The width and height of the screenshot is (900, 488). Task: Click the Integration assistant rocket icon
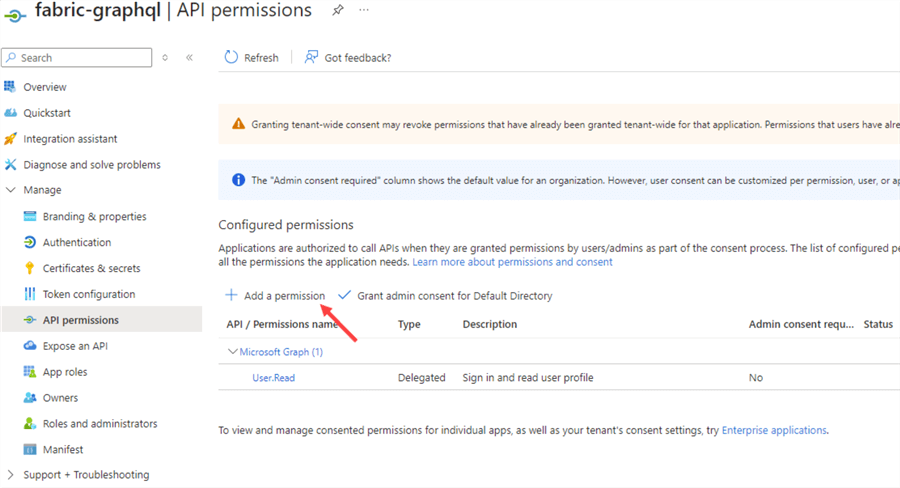point(11,139)
